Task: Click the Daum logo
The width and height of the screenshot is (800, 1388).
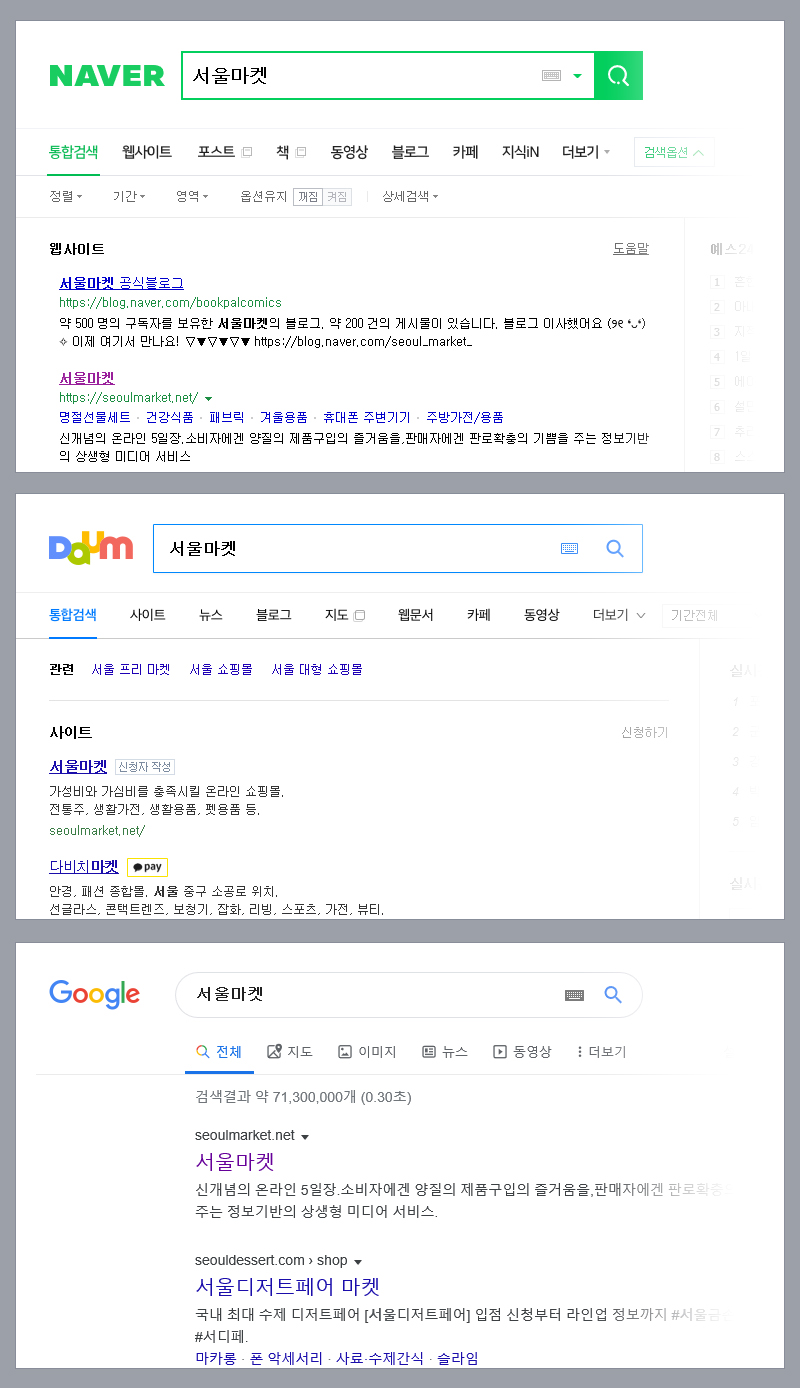Action: coord(91,548)
